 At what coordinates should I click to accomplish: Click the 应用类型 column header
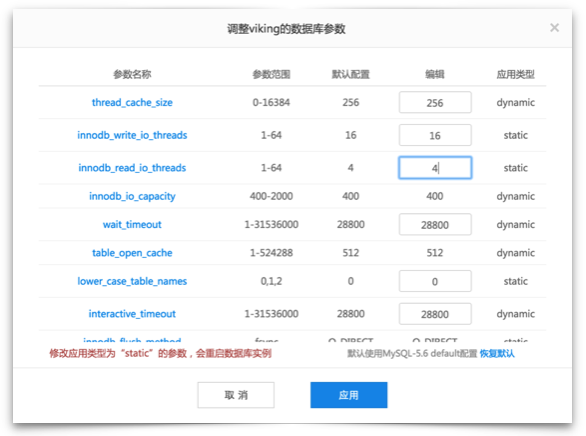(x=515, y=74)
